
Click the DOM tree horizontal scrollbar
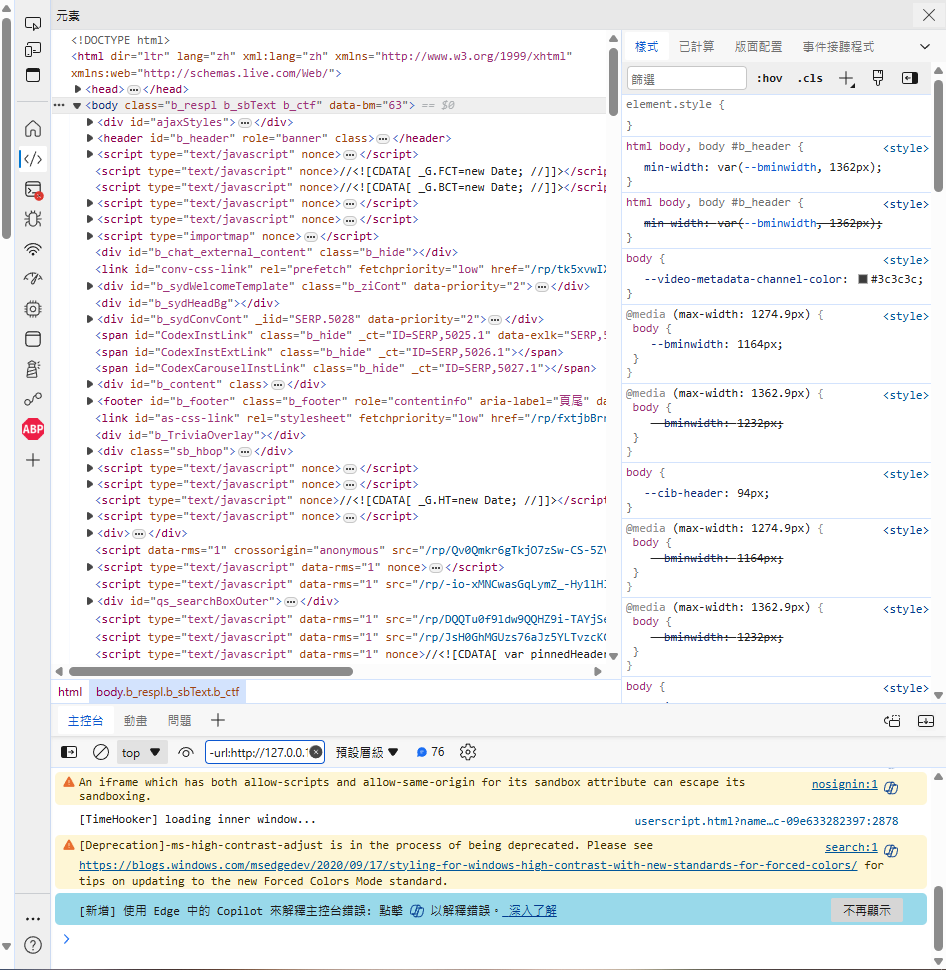pyautogui.click(x=211, y=671)
